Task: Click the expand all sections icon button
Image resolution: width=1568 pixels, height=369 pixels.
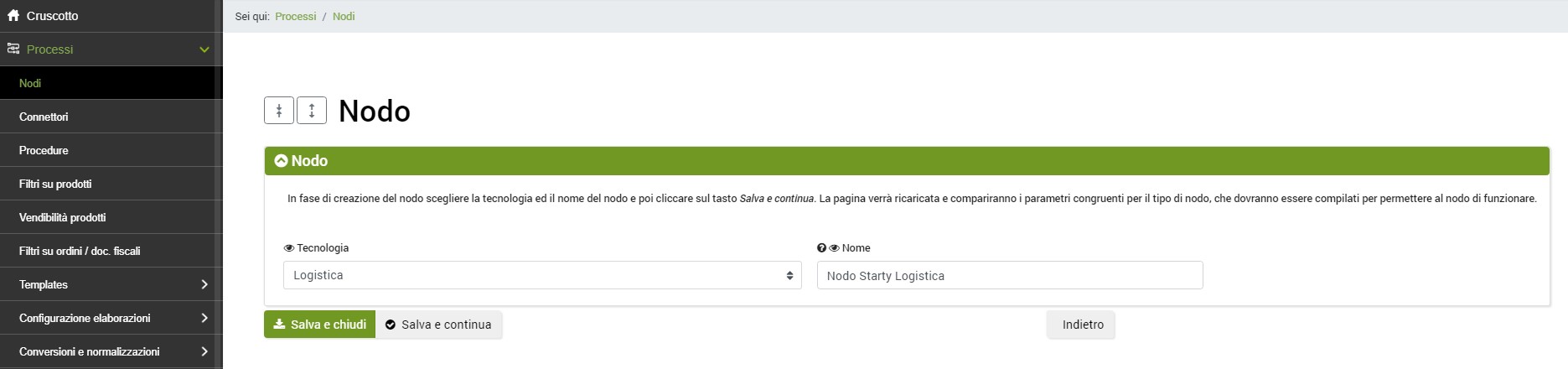Action: (312, 111)
